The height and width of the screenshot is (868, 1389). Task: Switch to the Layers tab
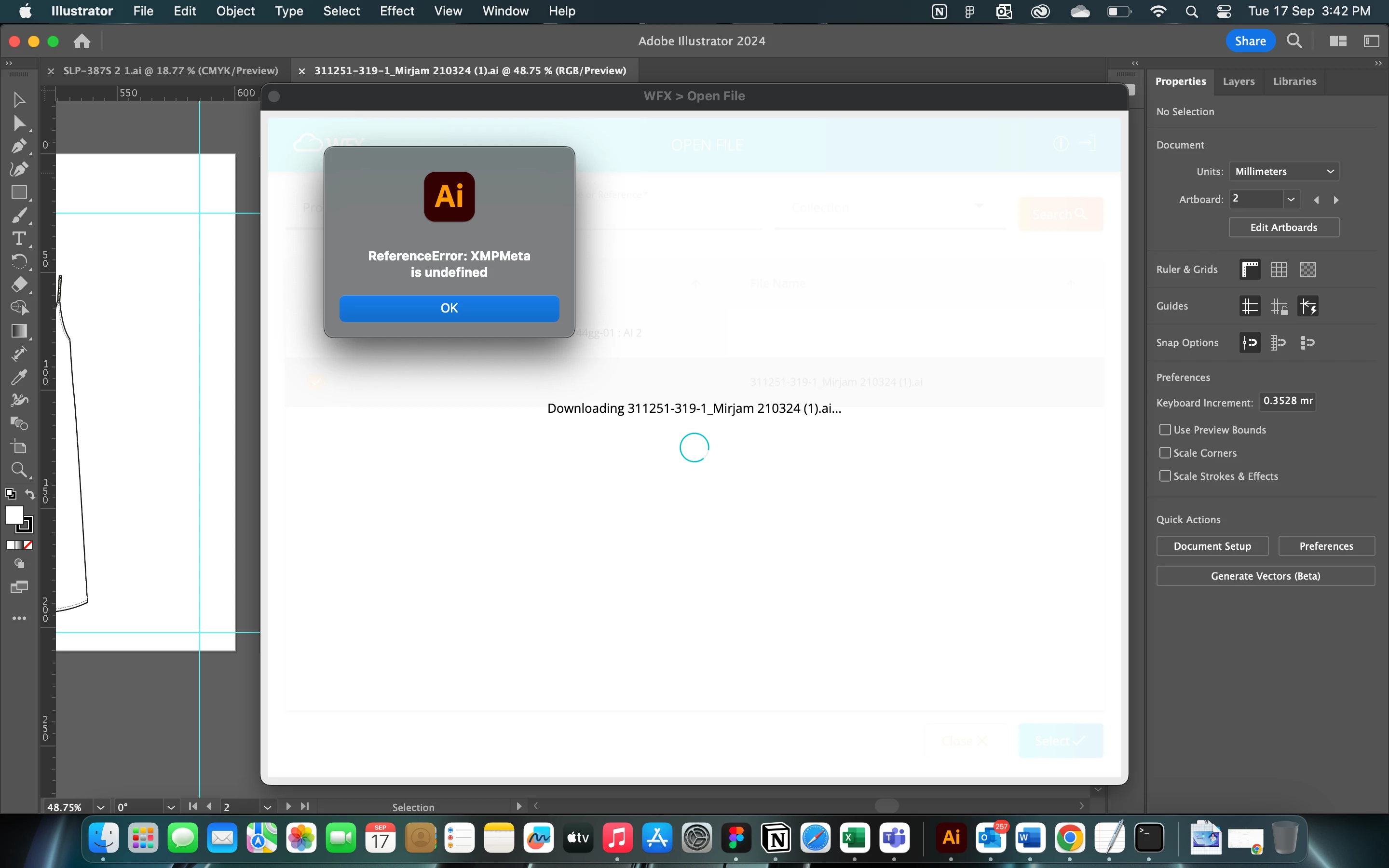(x=1238, y=81)
